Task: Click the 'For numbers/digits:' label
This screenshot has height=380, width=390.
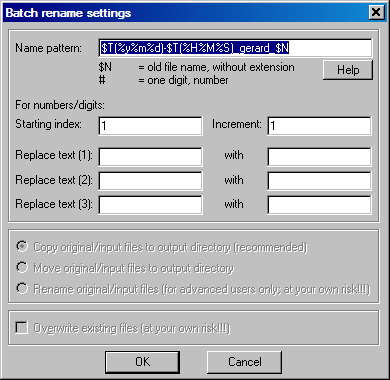Action: (x=60, y=105)
